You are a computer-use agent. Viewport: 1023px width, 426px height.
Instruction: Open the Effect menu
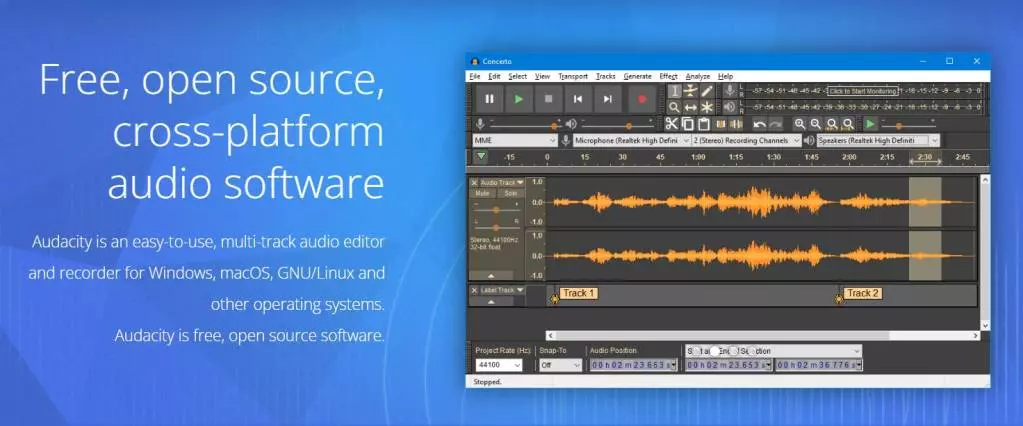pos(668,76)
